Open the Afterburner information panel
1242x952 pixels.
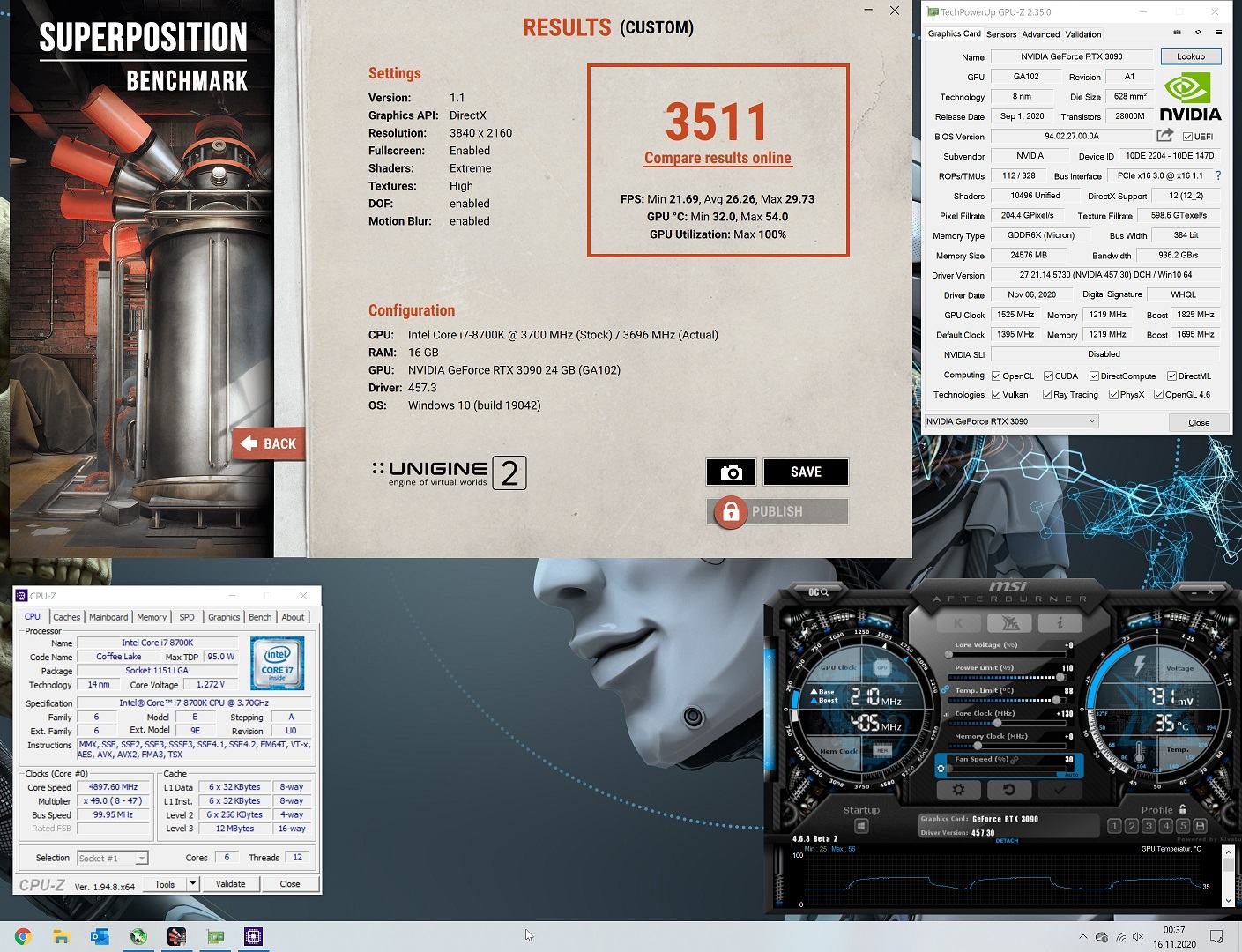1060,623
